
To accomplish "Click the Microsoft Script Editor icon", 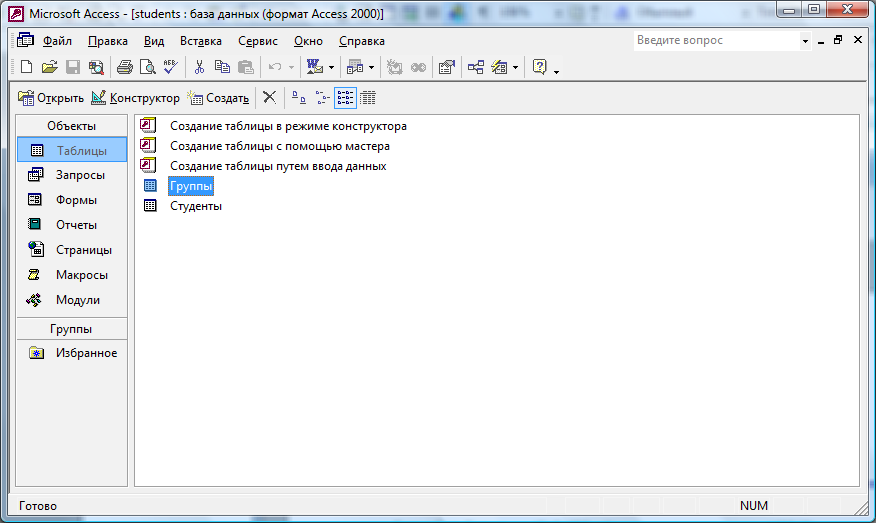I will pyautogui.click(x=418, y=67).
